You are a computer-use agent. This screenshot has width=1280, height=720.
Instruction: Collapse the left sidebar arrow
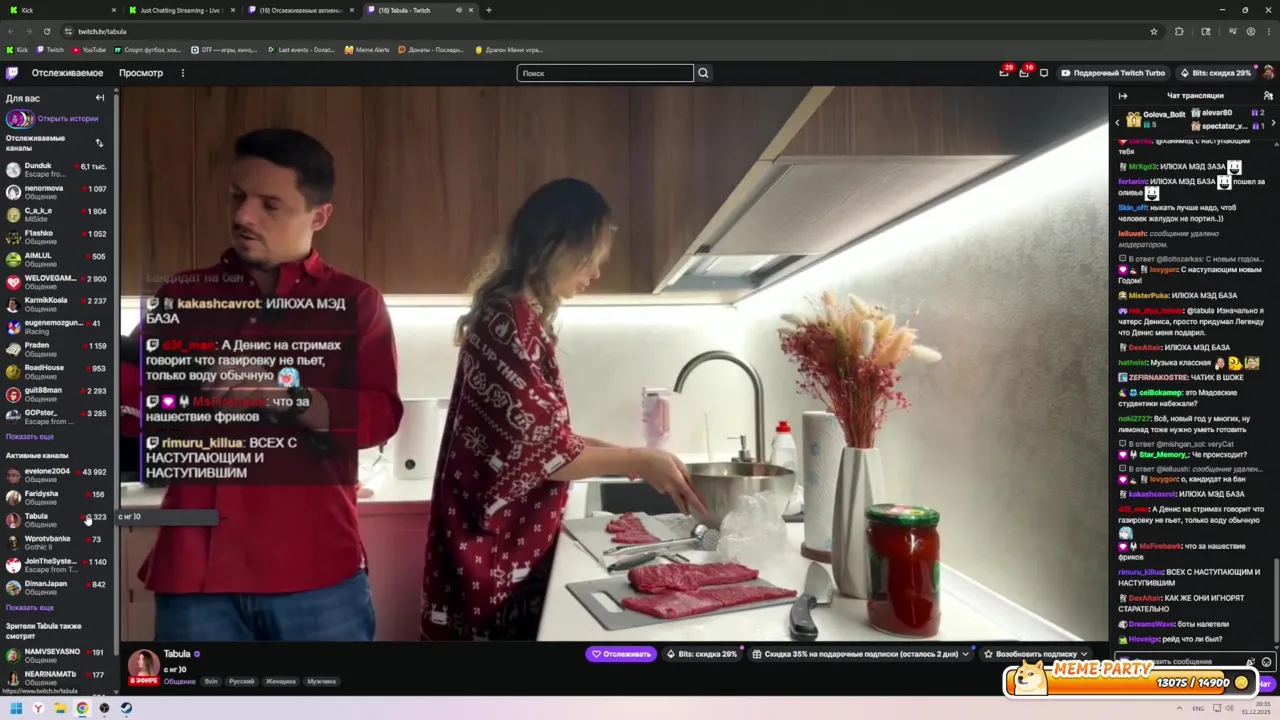pyautogui.click(x=100, y=98)
